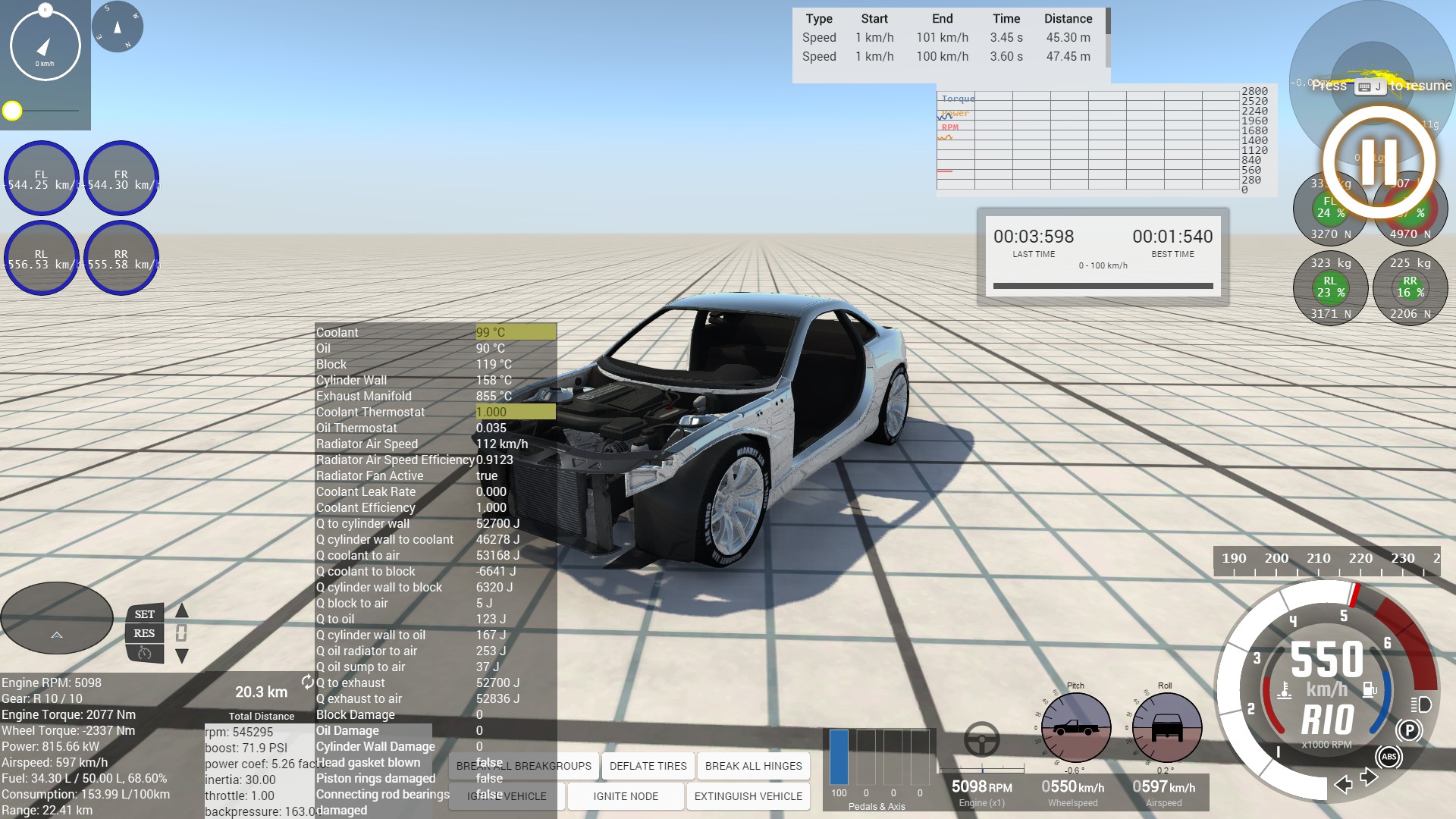Viewport: 1456px width, 819px height.
Task: Click the parking brake indicator icon
Action: (1409, 730)
